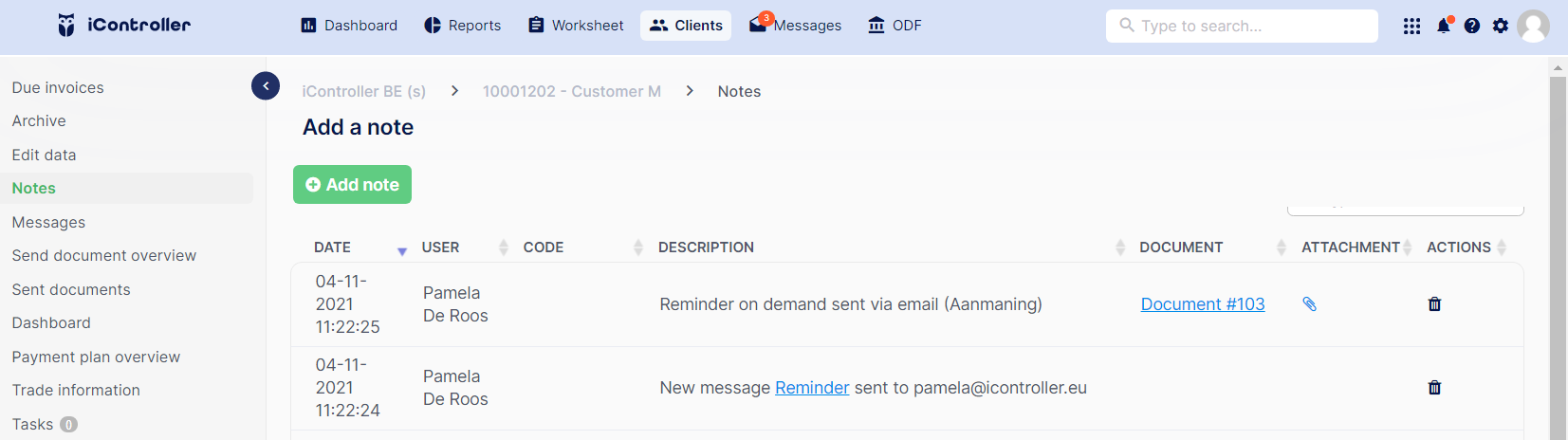Open Payment plan overview in sidebar
Screen dimensions: 1568x440
tap(96, 357)
